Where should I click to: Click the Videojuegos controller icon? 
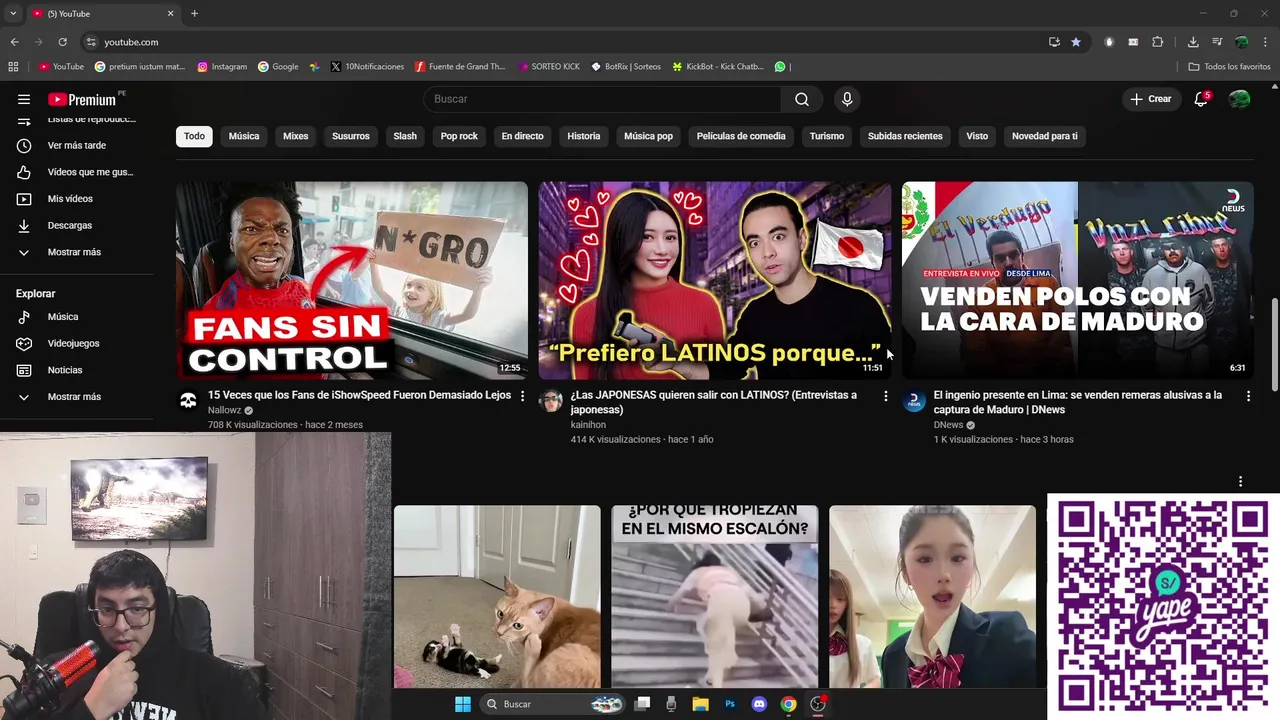24,343
